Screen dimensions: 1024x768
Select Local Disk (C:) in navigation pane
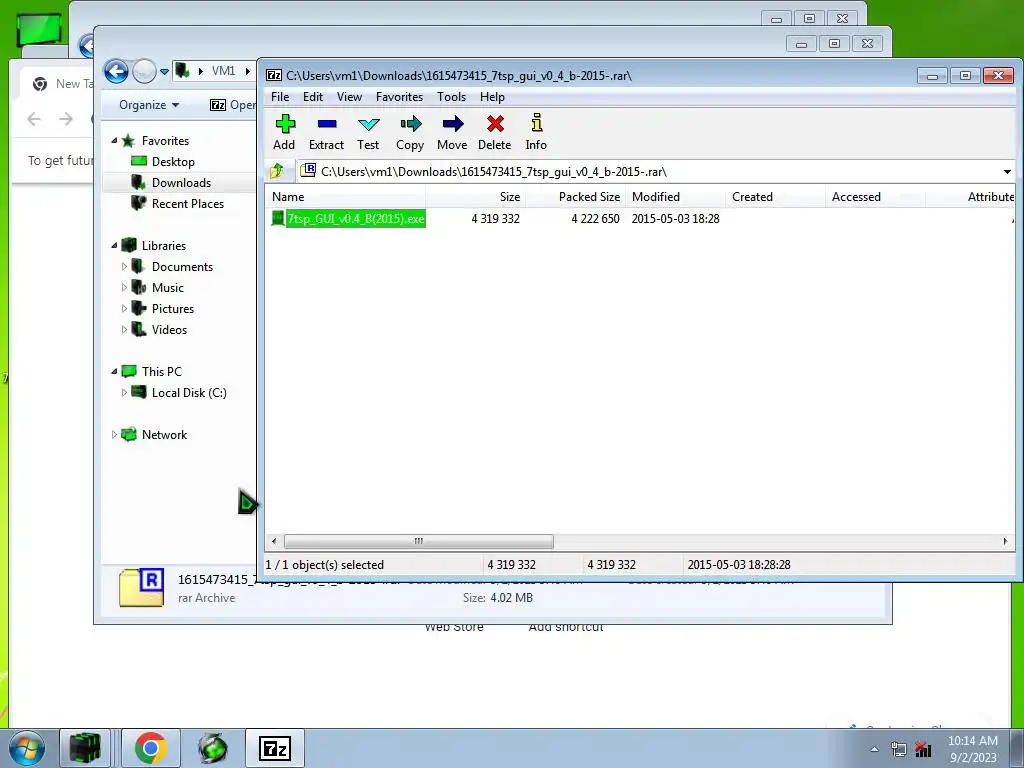[189, 392]
